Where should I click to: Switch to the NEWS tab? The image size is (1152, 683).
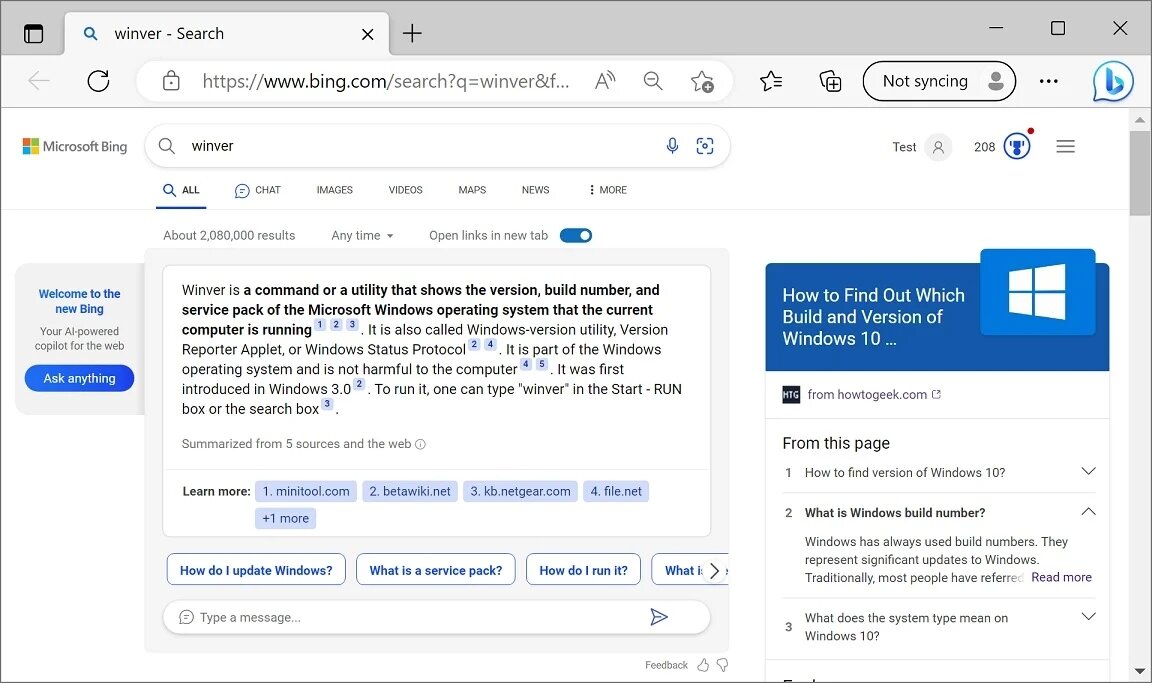[536, 190]
